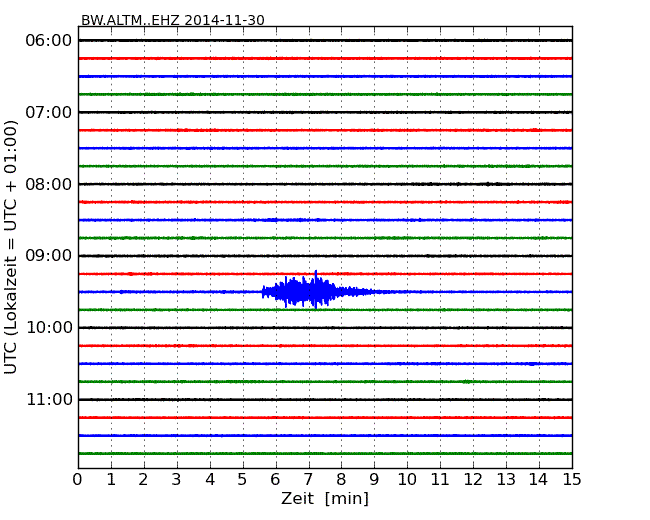Click the x-axis tick label 1

(111, 479)
